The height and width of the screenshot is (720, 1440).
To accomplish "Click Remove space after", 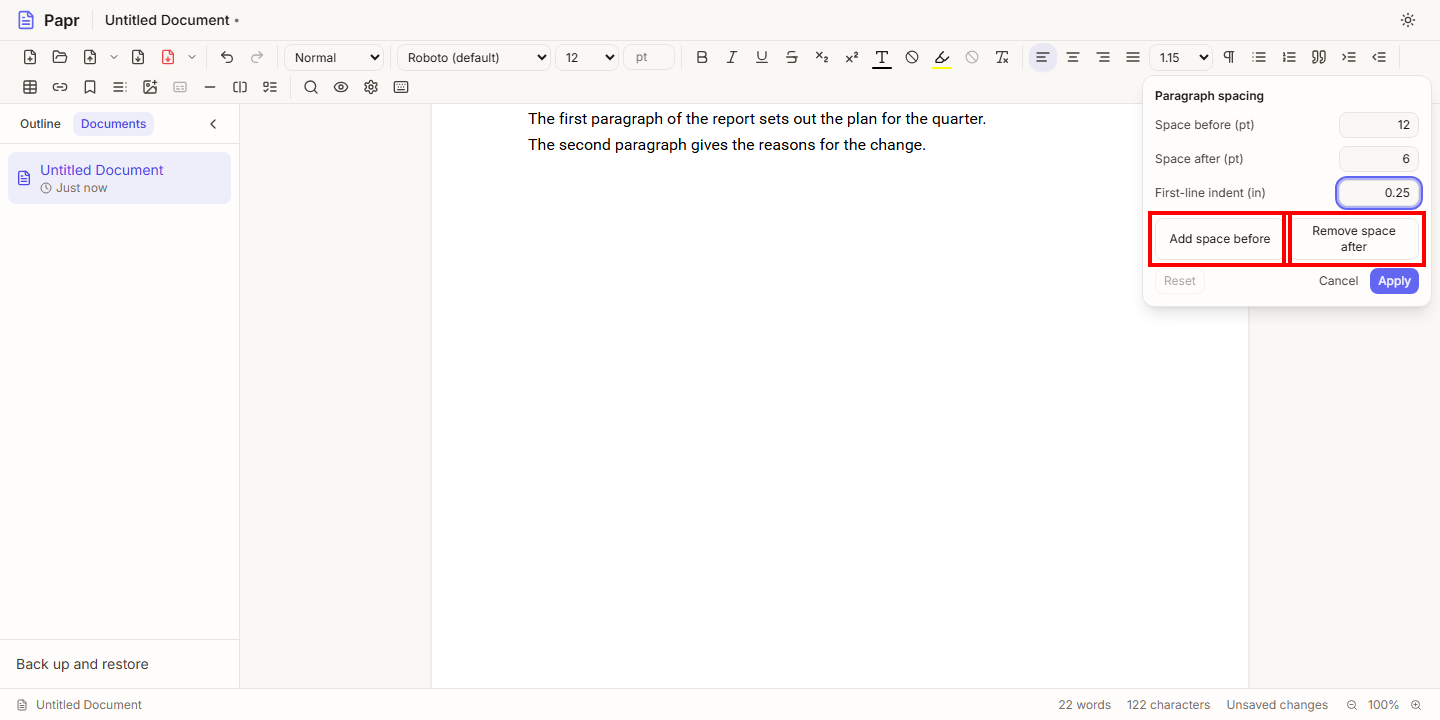I will [x=1354, y=239].
